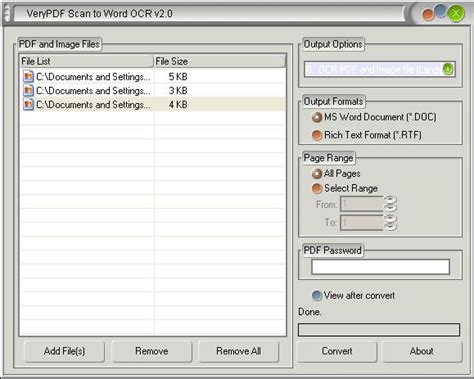Image resolution: width=474 pixels, height=379 pixels.
Task: Click the To page spinner arrows
Action: click(390, 222)
